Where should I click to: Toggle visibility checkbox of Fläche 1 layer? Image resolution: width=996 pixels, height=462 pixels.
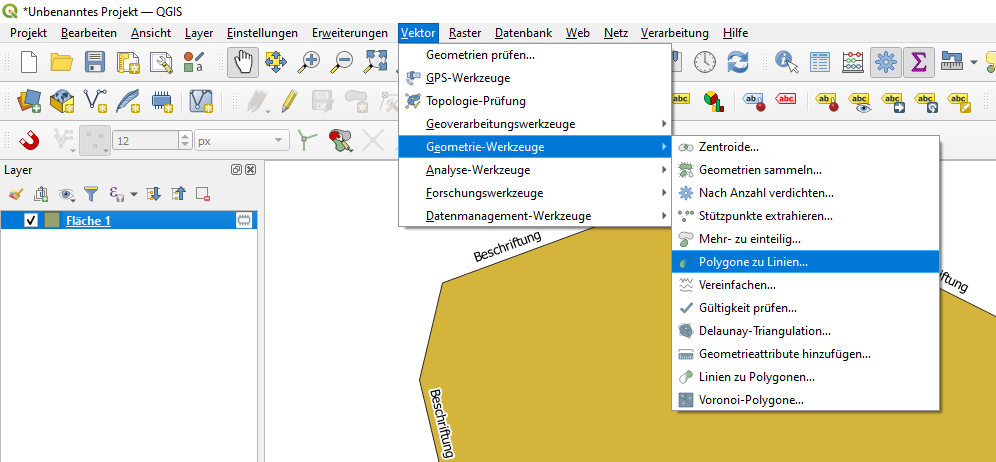tap(30, 220)
